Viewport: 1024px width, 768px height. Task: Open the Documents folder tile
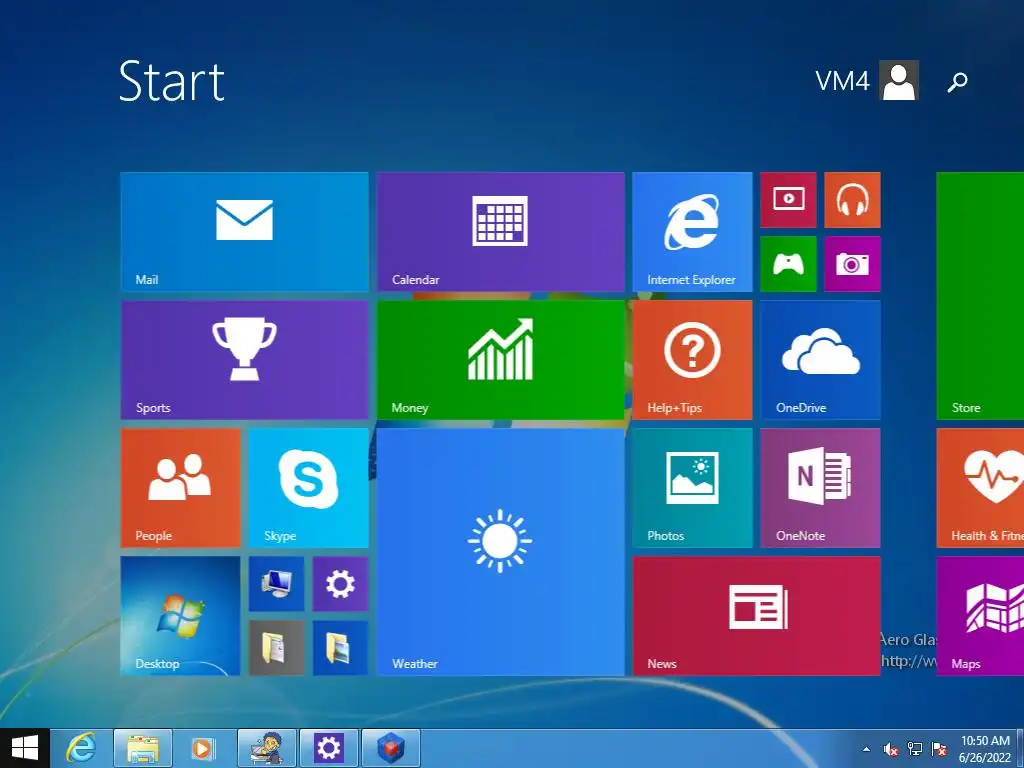[x=276, y=648]
